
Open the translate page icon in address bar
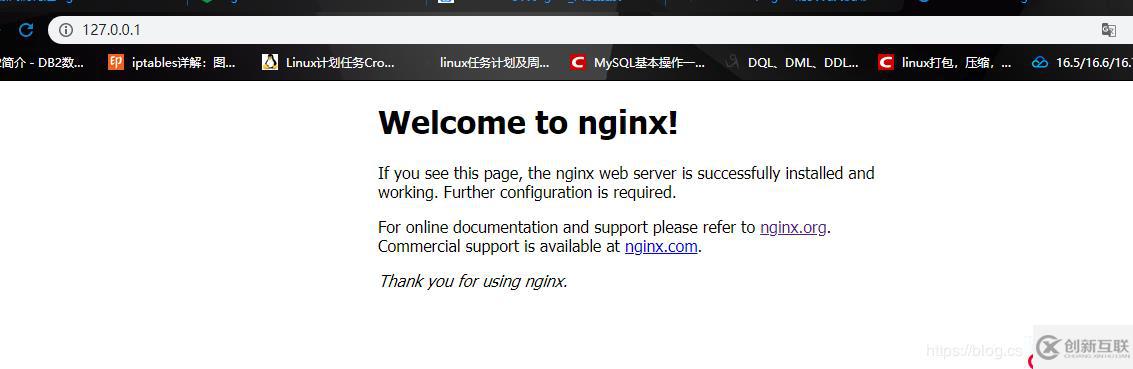[x=1108, y=30]
